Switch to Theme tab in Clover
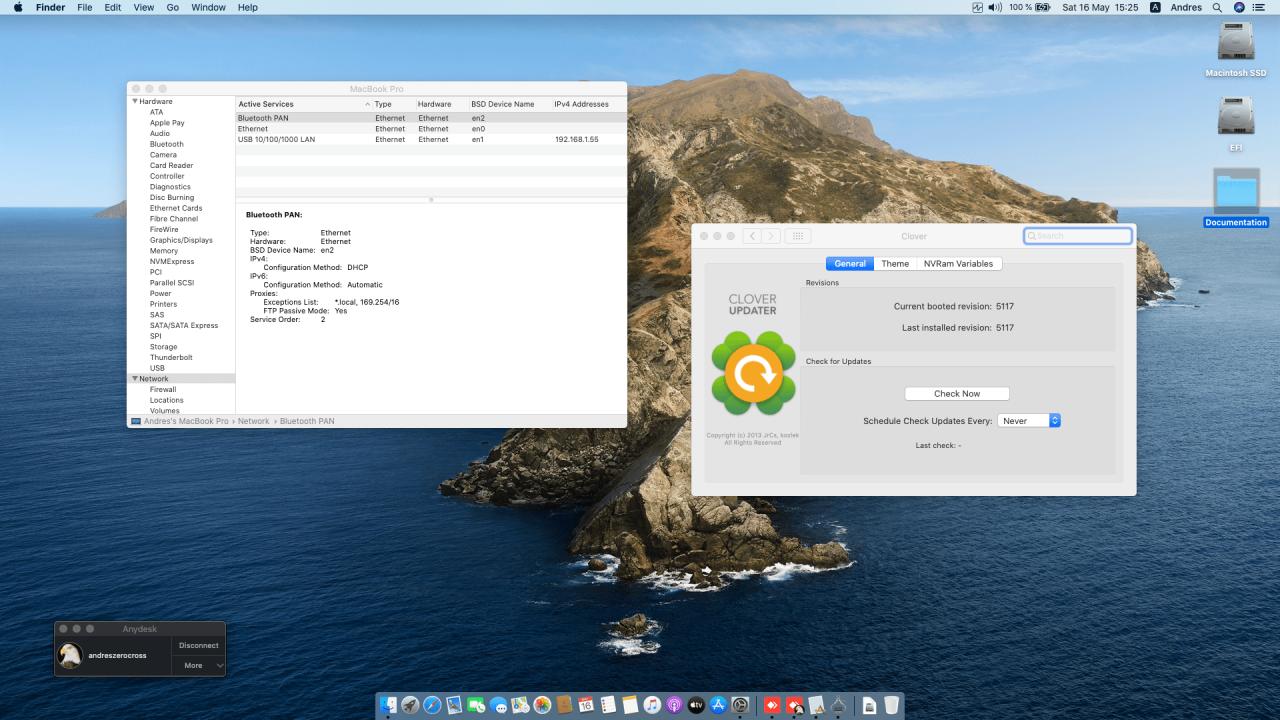The height and width of the screenshot is (720, 1280). pos(895,264)
